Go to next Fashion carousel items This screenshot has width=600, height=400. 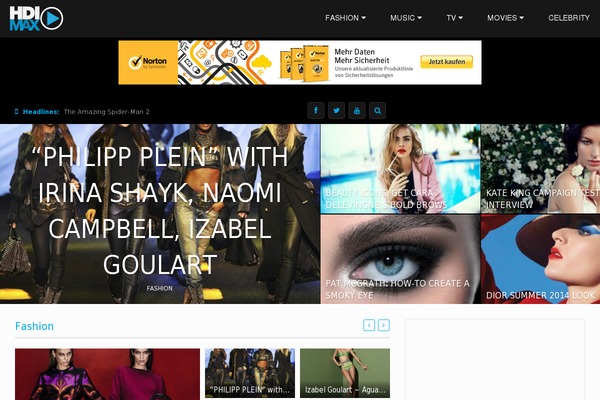click(x=384, y=325)
